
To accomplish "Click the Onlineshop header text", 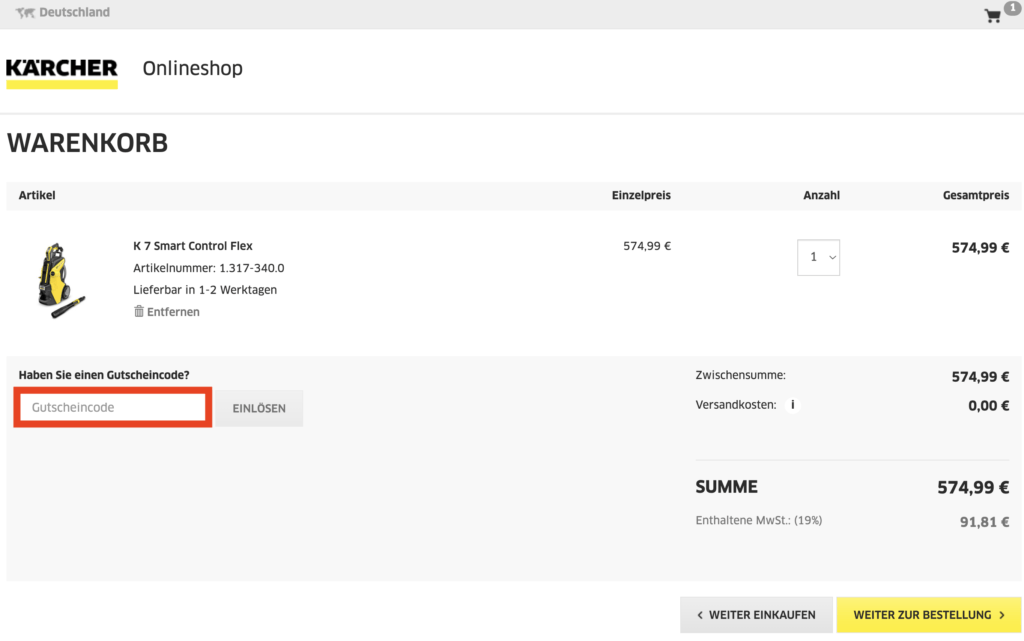I will pyautogui.click(x=193, y=69).
